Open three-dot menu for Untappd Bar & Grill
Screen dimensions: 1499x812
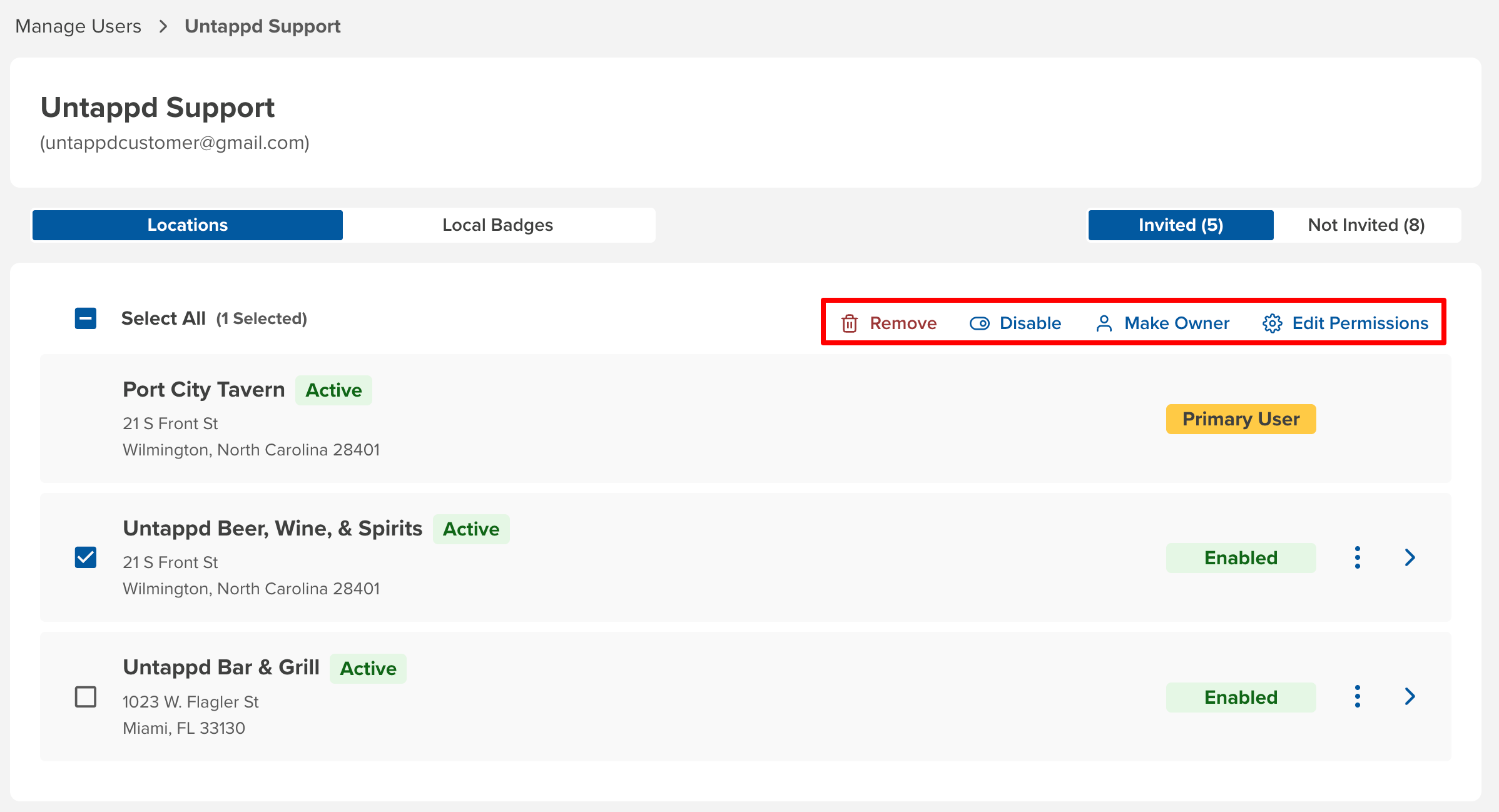(1357, 696)
